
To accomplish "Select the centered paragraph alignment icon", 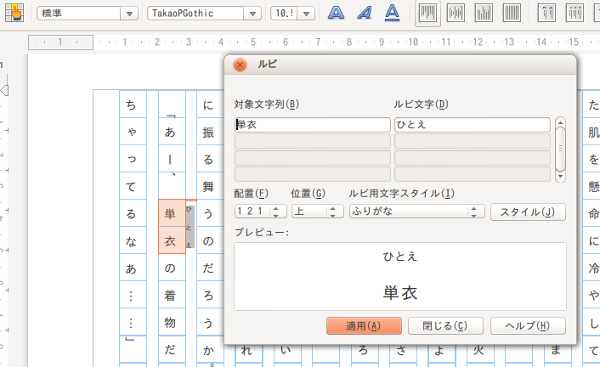I will click(x=456, y=13).
